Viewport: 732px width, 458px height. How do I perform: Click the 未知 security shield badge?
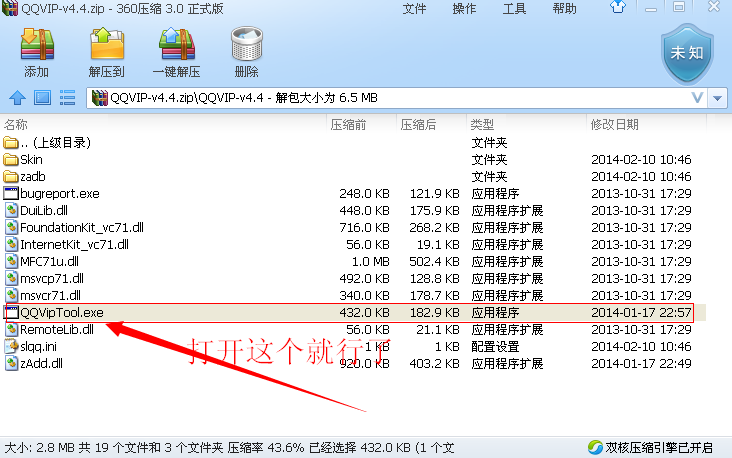pos(687,54)
